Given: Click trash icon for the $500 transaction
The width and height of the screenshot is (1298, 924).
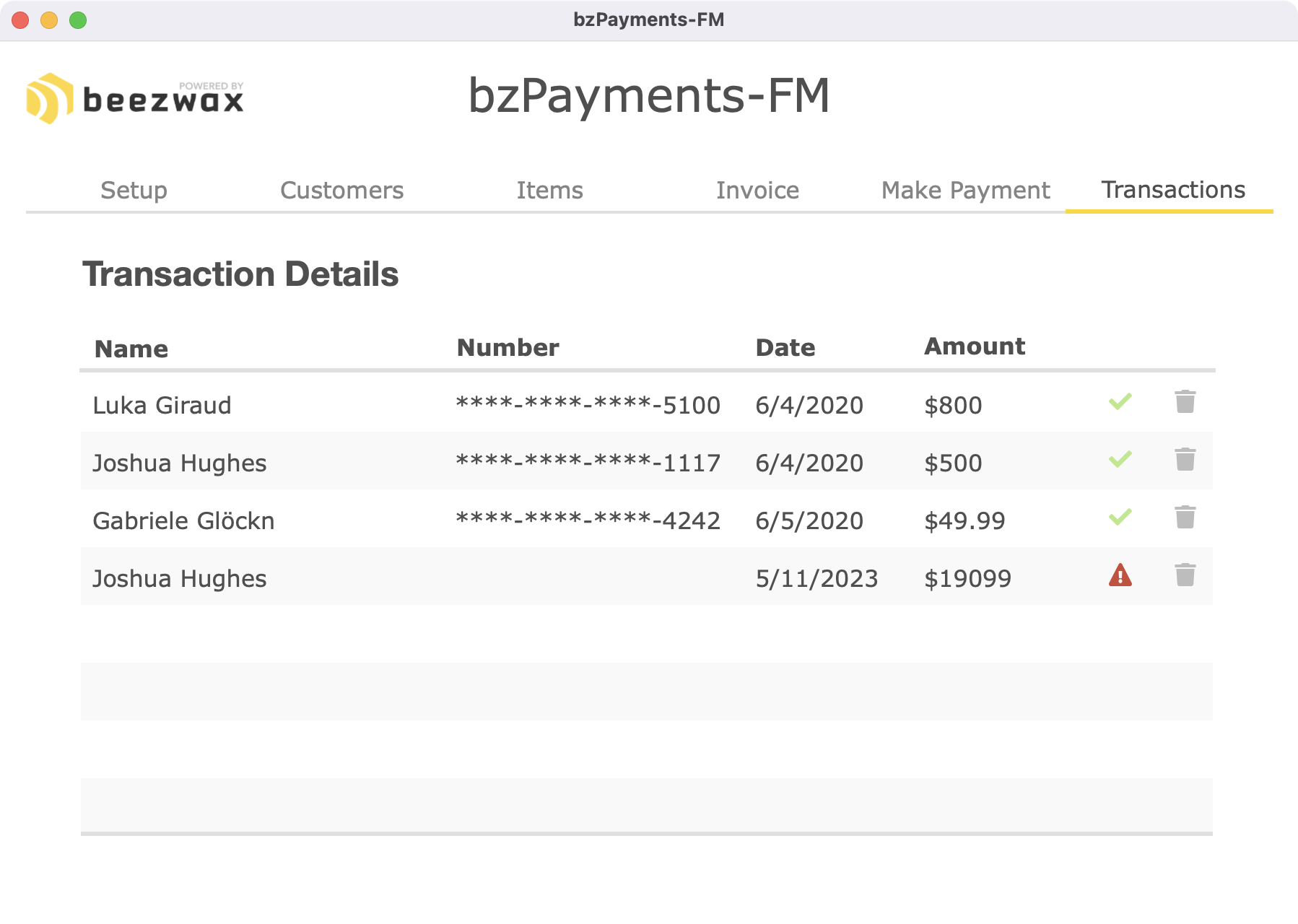Looking at the screenshot, I should tap(1185, 460).
